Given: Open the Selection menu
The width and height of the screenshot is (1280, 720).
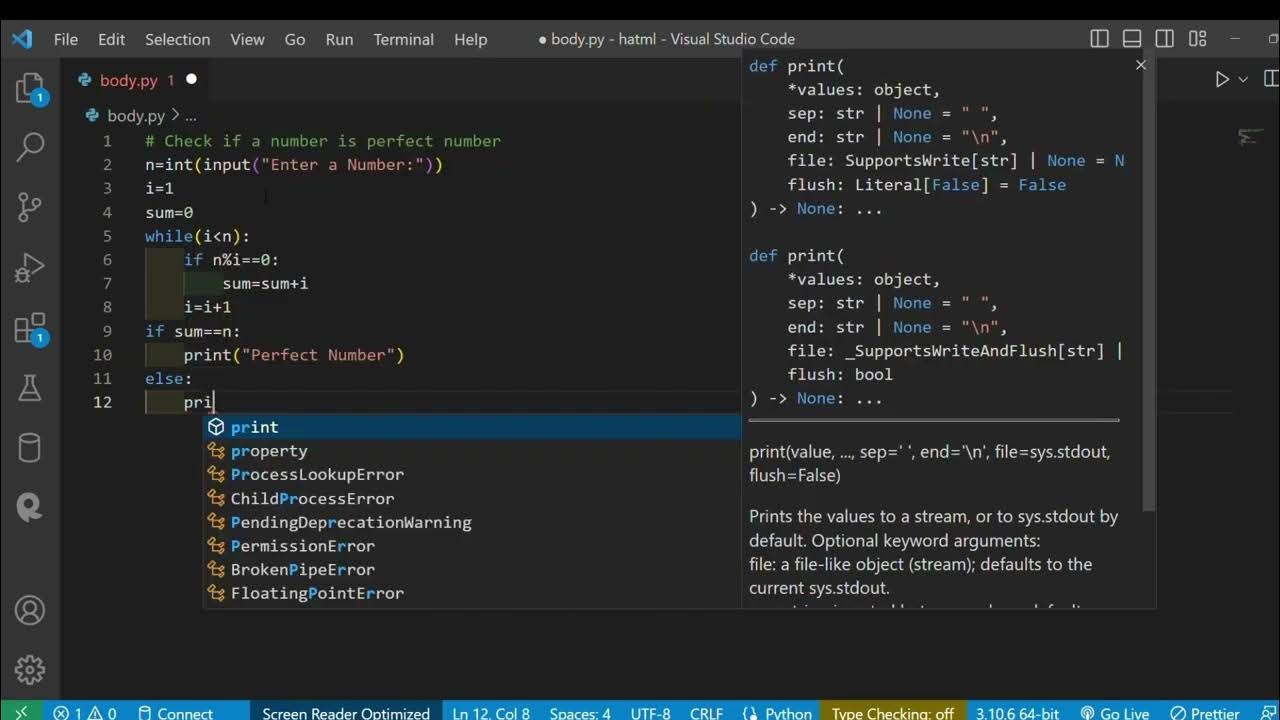Looking at the screenshot, I should coord(177,39).
